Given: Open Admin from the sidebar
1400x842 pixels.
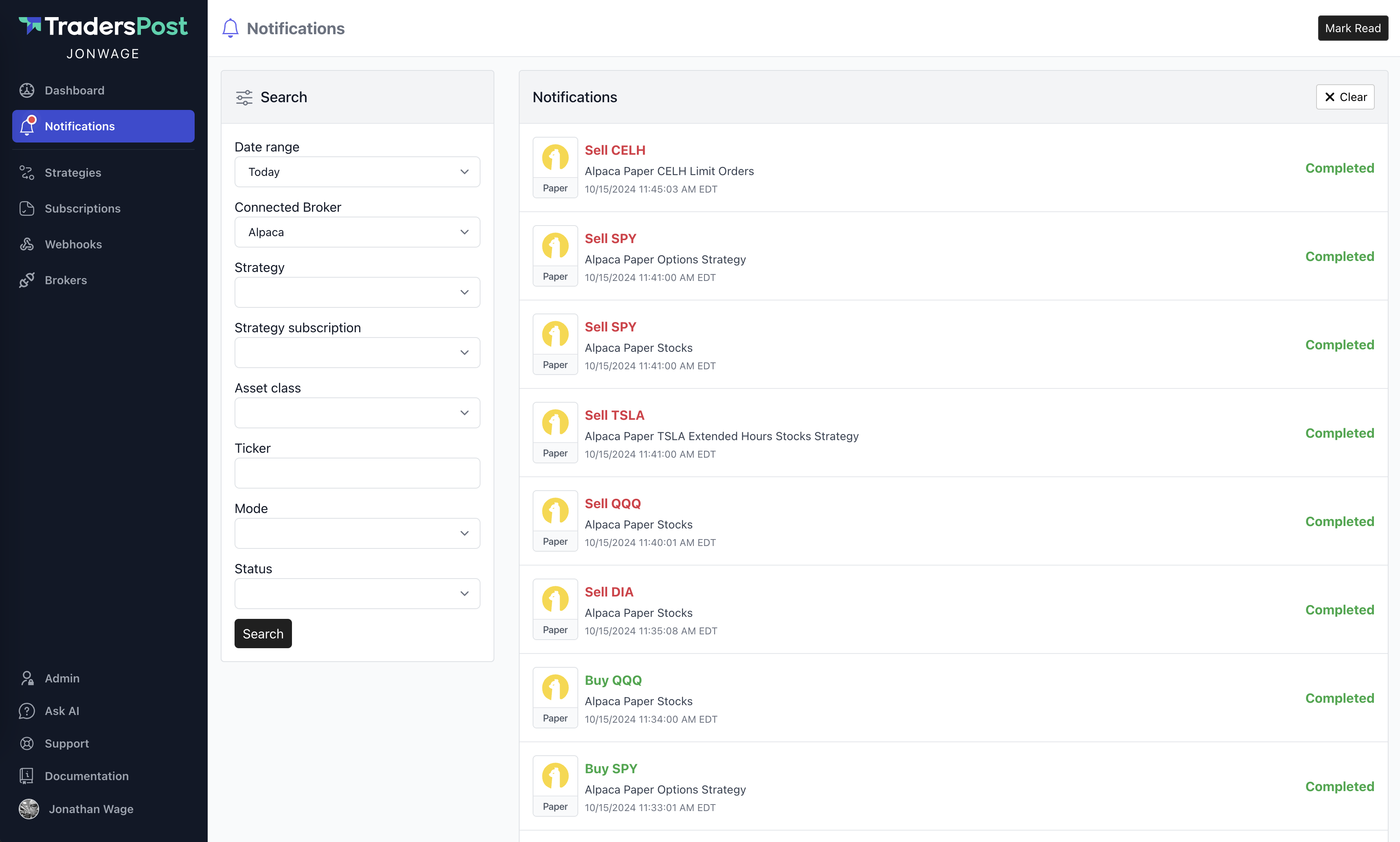Looking at the screenshot, I should click(103, 678).
